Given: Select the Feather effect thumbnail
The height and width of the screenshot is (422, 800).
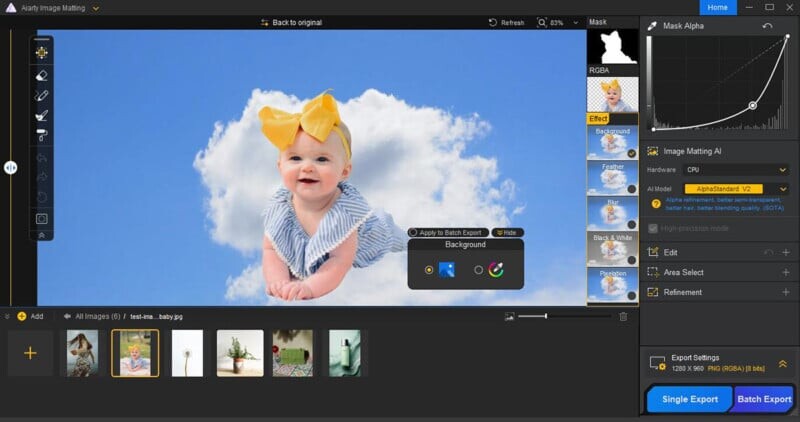Looking at the screenshot, I should point(611,178).
